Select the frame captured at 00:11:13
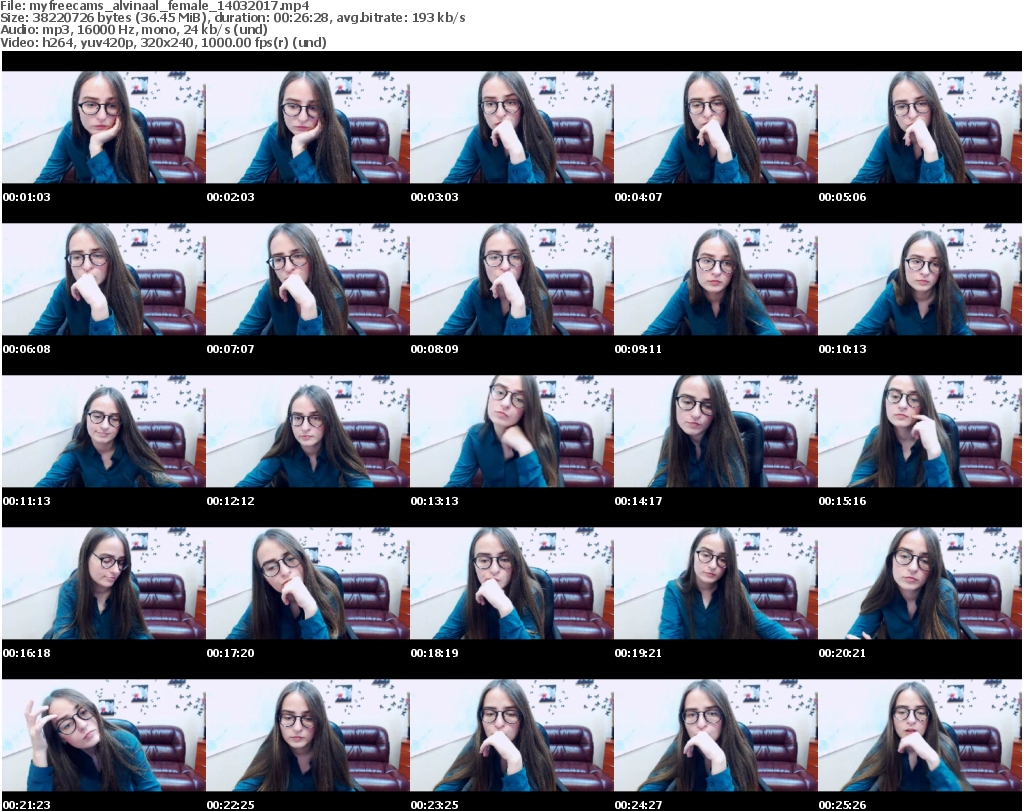The image size is (1024, 811). [104, 432]
